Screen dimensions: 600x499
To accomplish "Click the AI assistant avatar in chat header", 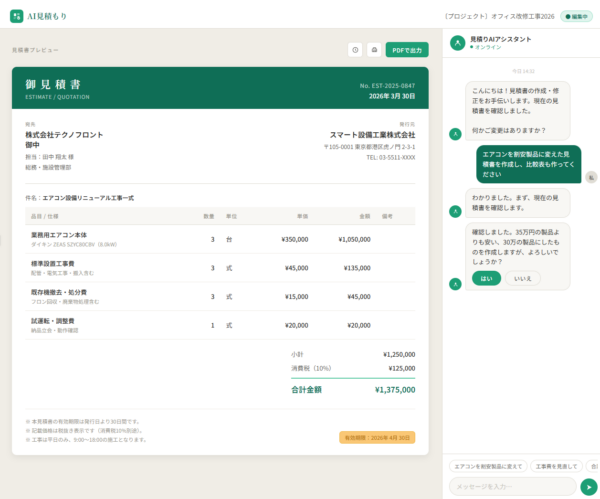I will 457,43.
